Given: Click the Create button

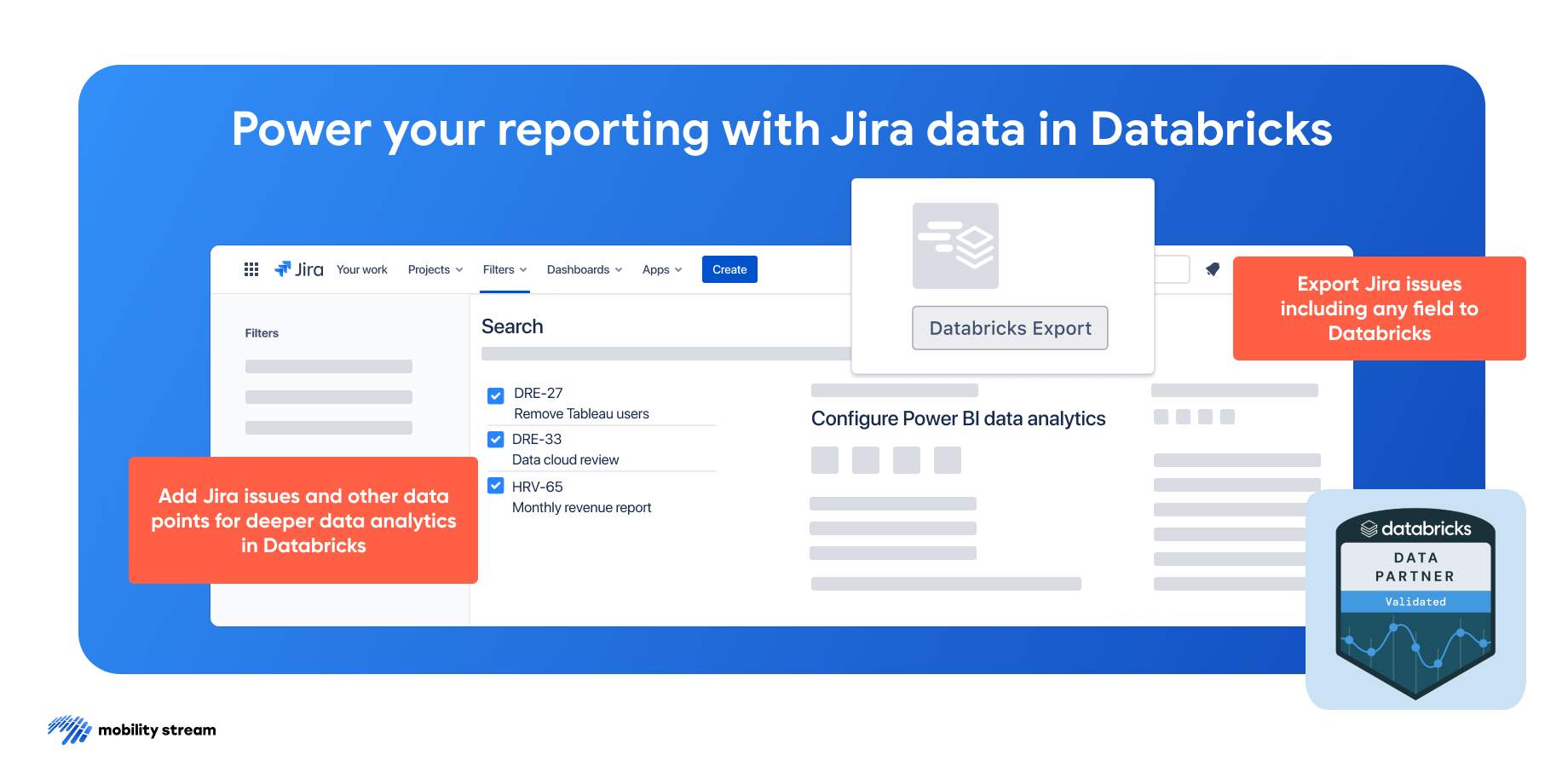Looking at the screenshot, I should [x=729, y=269].
